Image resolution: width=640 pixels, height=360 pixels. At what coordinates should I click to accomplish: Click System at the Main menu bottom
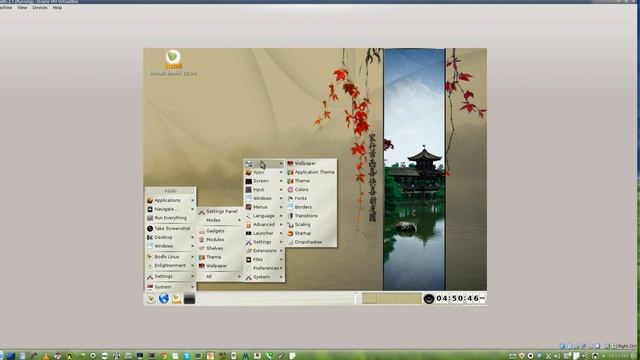[x=170, y=287]
